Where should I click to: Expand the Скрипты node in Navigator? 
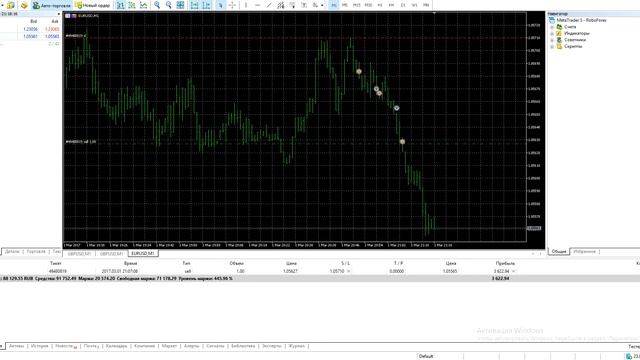coord(552,47)
